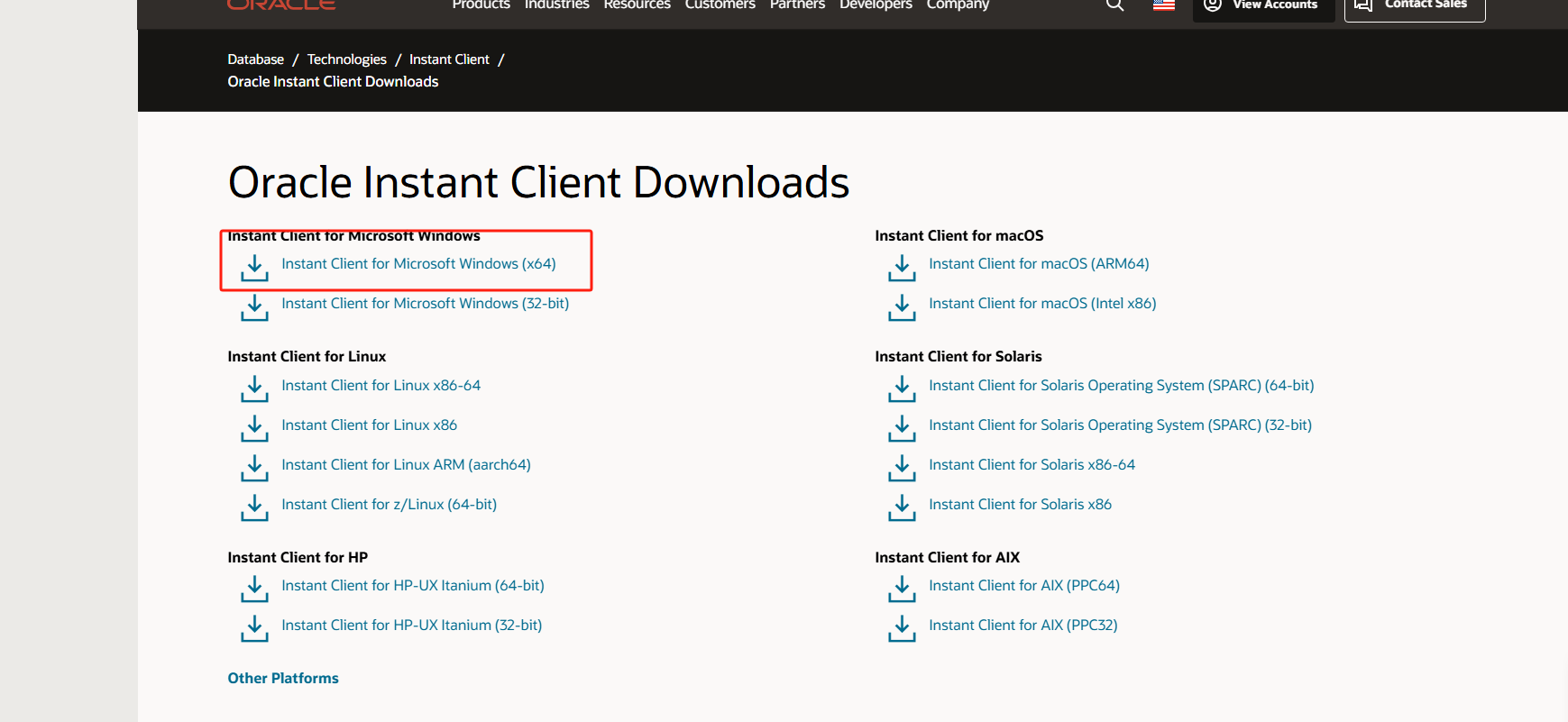1568x722 pixels.
Task: Click the 'Instant Client for Solaris' heading
Action: tap(958, 357)
